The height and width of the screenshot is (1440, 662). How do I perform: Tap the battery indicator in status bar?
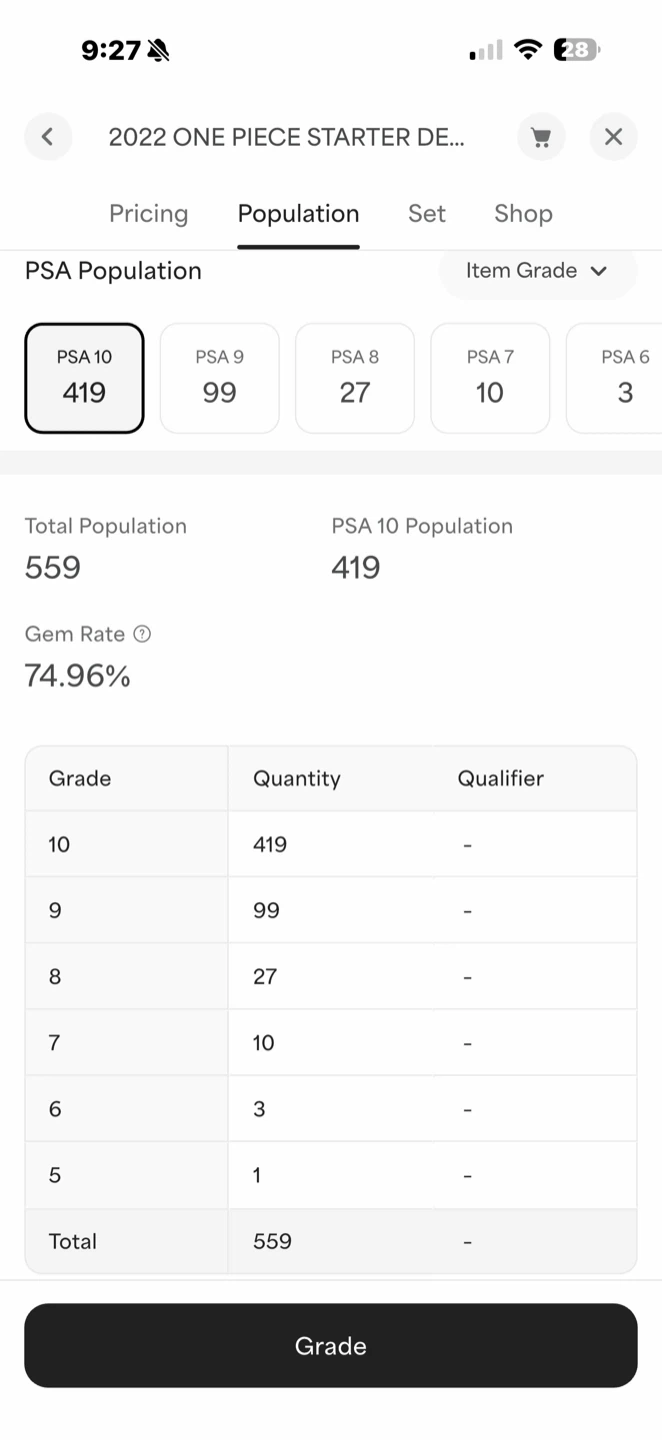577,49
